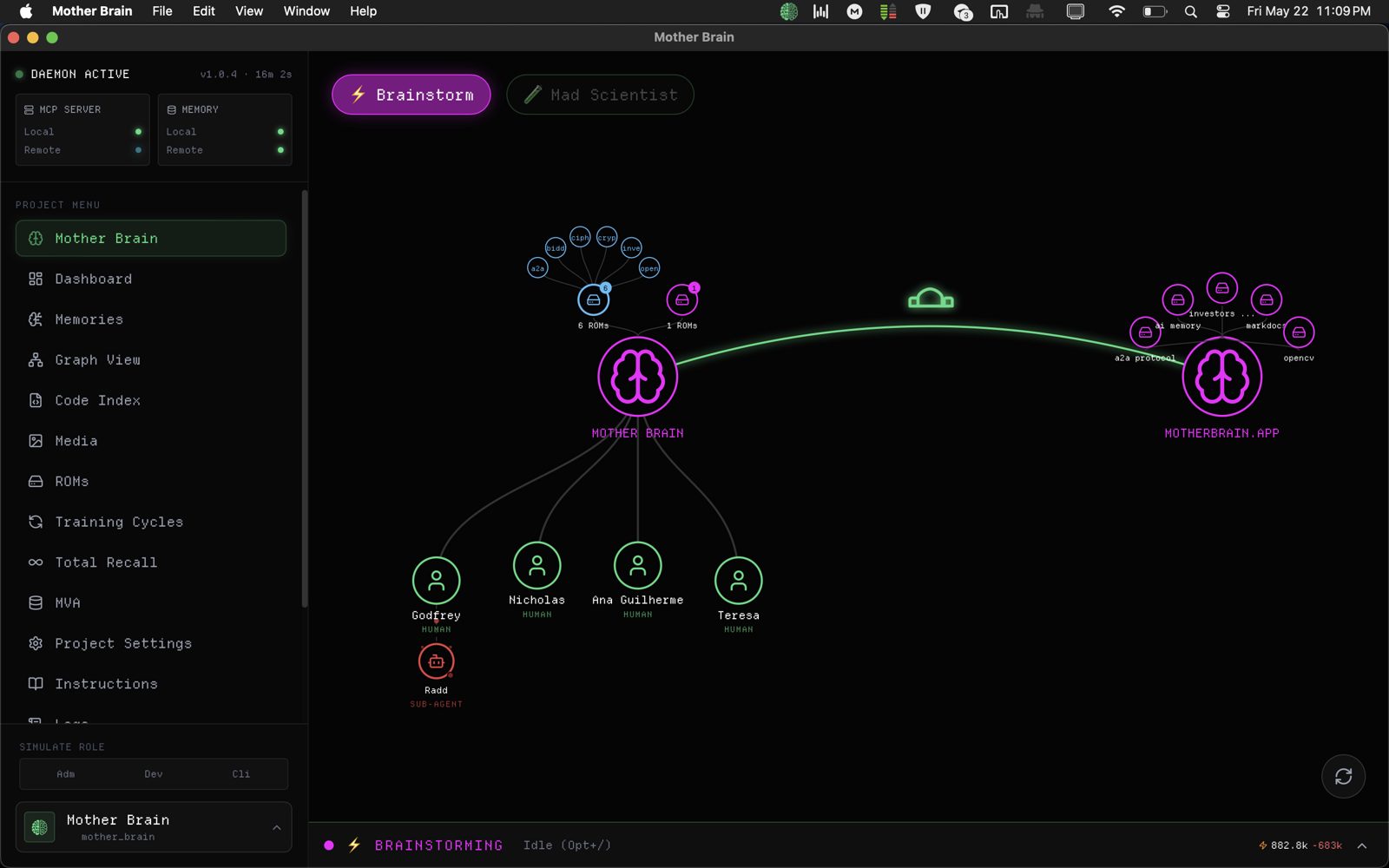Click the central MOTHER BRAIN brain node
This screenshot has width=1389, height=868.
click(x=637, y=377)
